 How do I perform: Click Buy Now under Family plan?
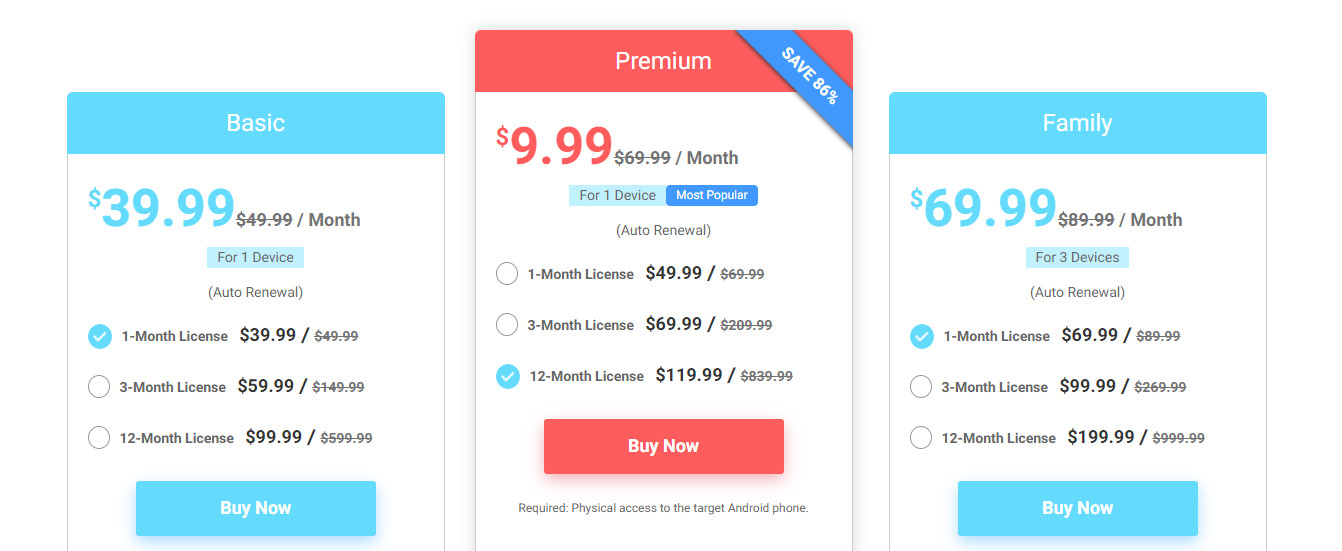(1078, 508)
